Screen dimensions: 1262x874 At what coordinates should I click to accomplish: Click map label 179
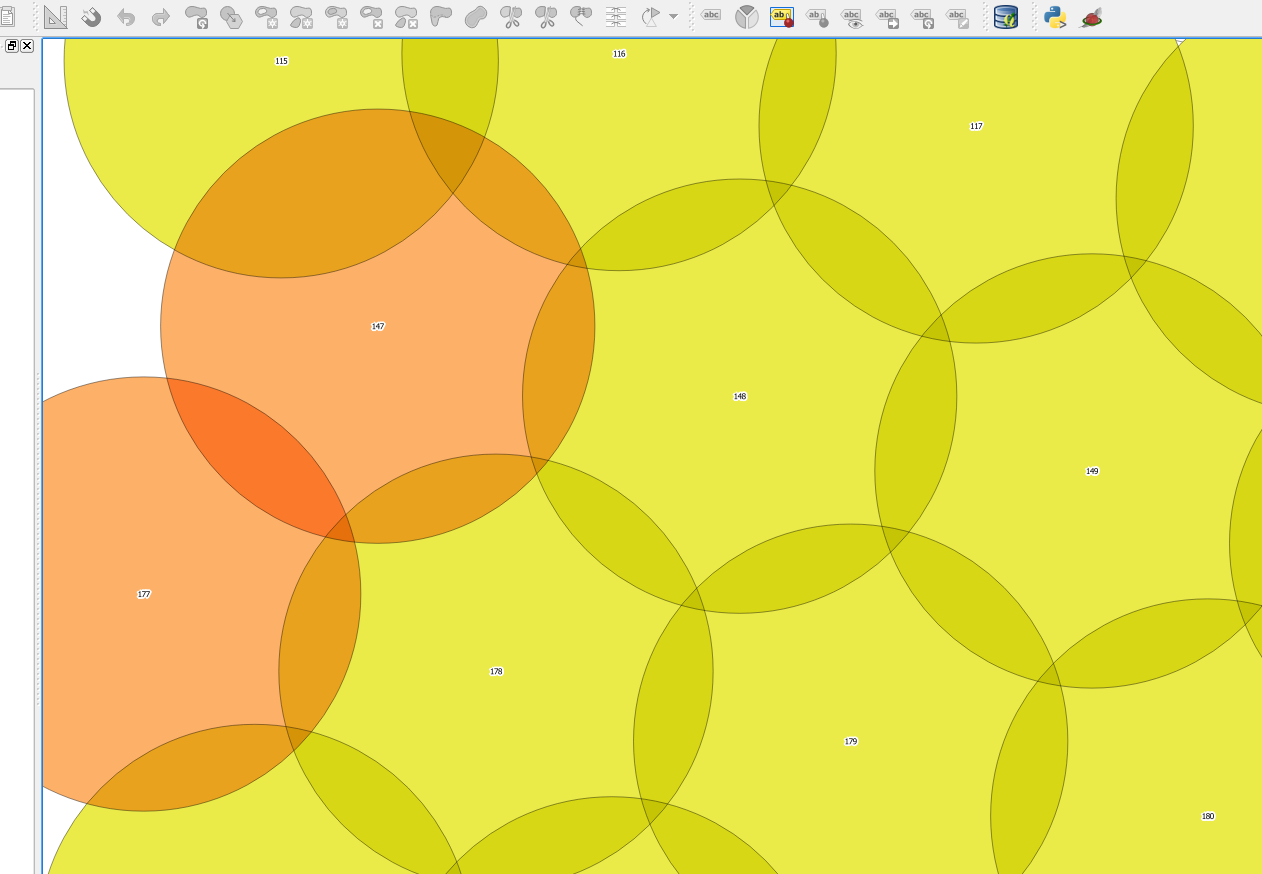coord(851,742)
